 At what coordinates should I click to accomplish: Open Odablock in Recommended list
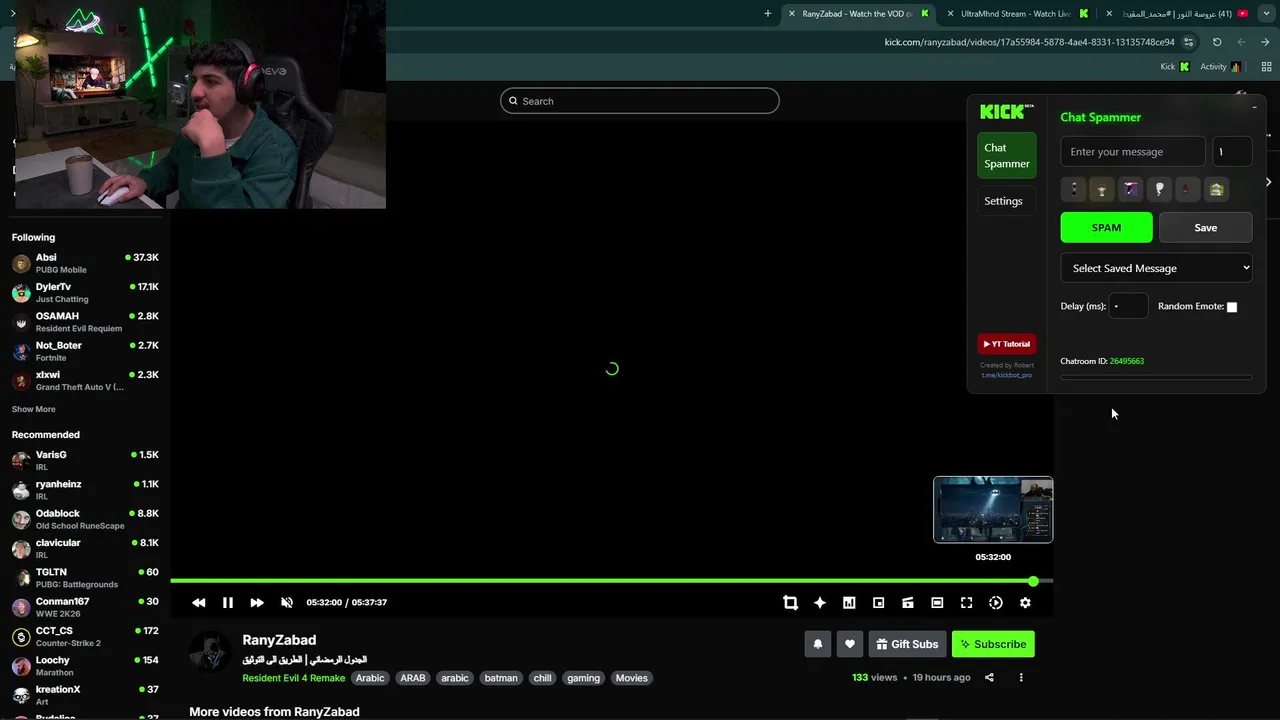coord(85,519)
